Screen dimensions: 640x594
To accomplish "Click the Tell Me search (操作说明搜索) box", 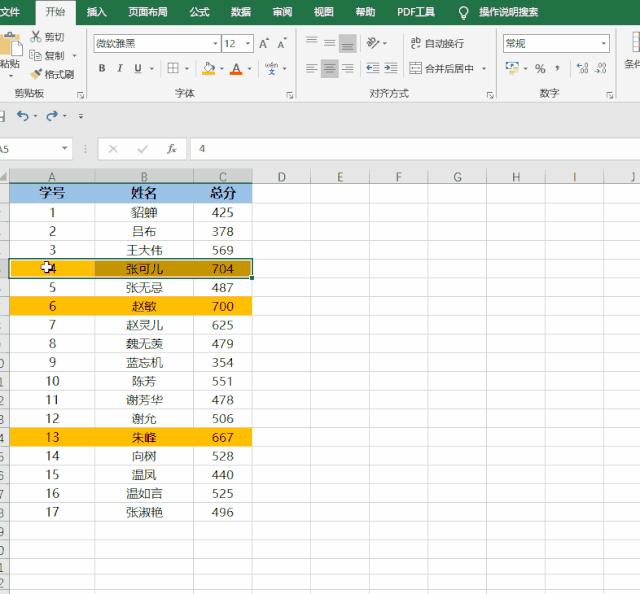I will click(508, 12).
